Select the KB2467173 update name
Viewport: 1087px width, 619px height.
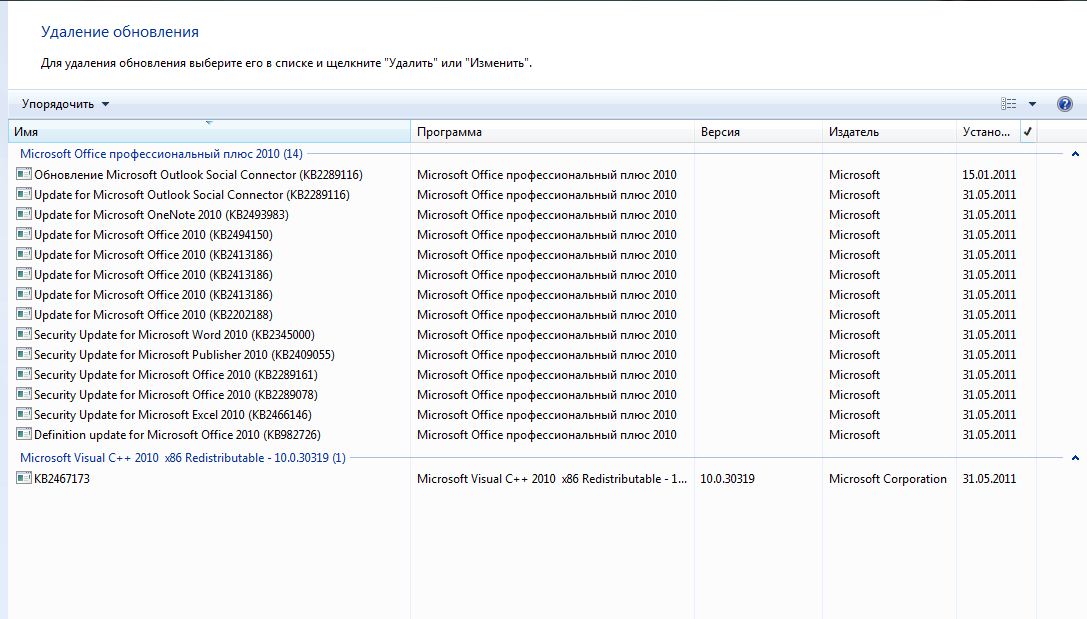(62, 478)
